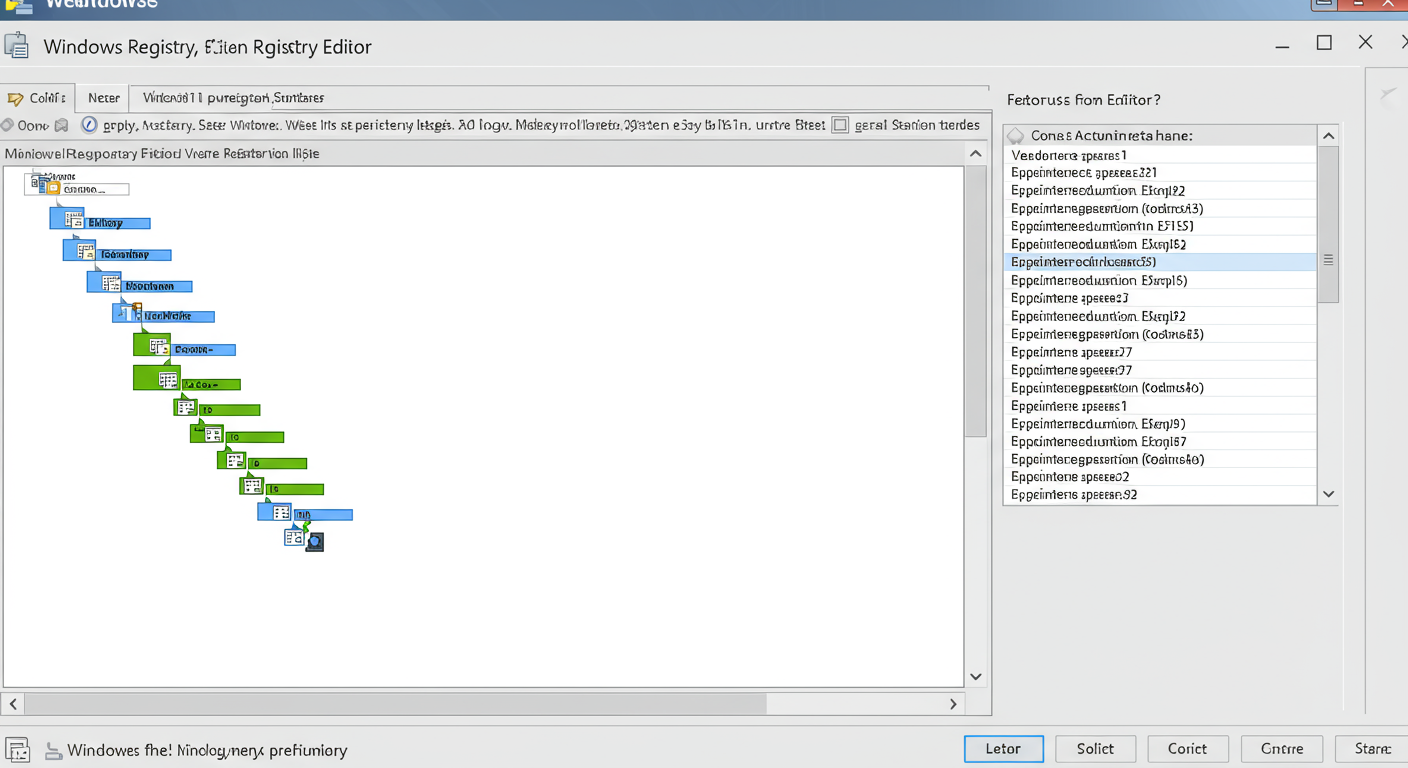This screenshot has width=1408, height=768.
Task: Click the Tooanitny node's table icon
Action: point(86,252)
